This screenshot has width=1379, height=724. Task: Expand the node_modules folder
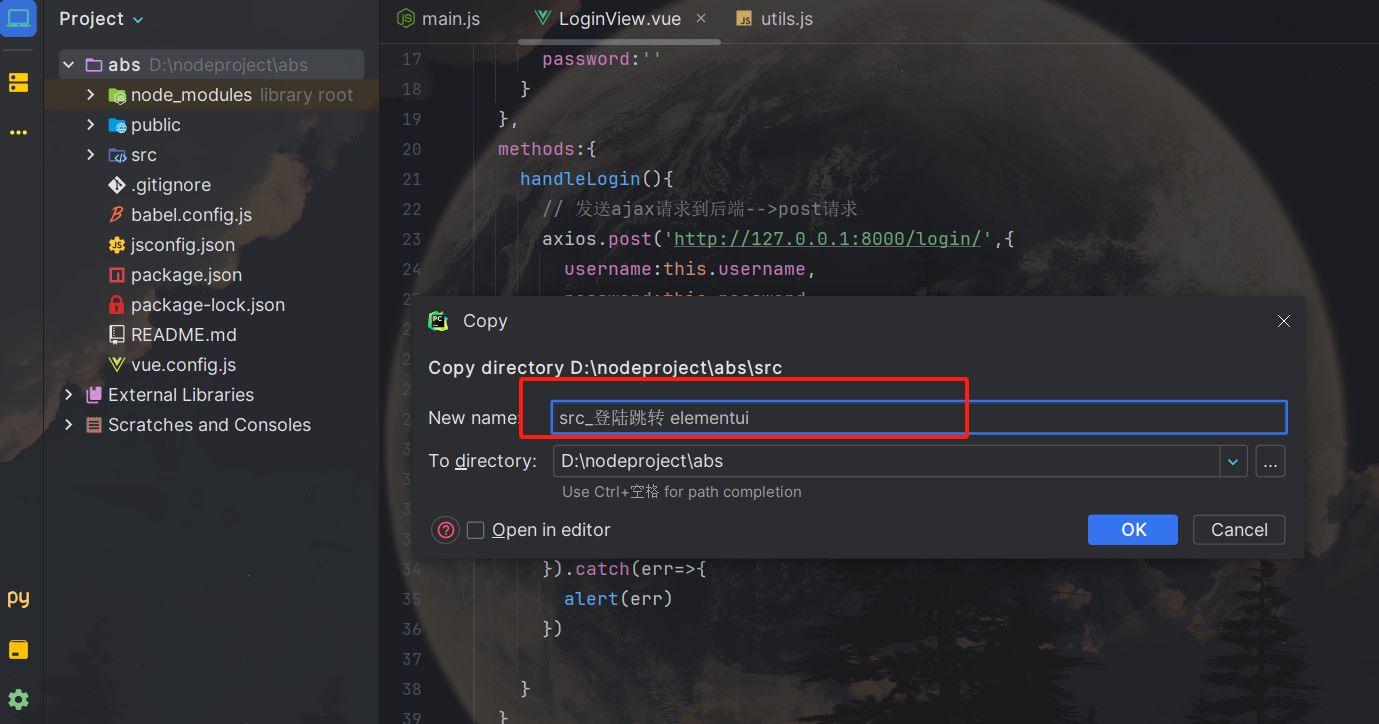coord(90,95)
